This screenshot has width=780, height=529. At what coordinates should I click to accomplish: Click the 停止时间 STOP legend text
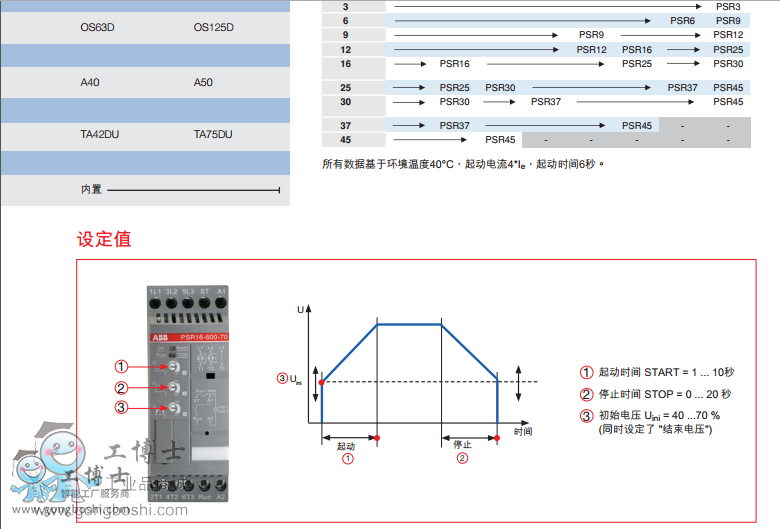(664, 394)
